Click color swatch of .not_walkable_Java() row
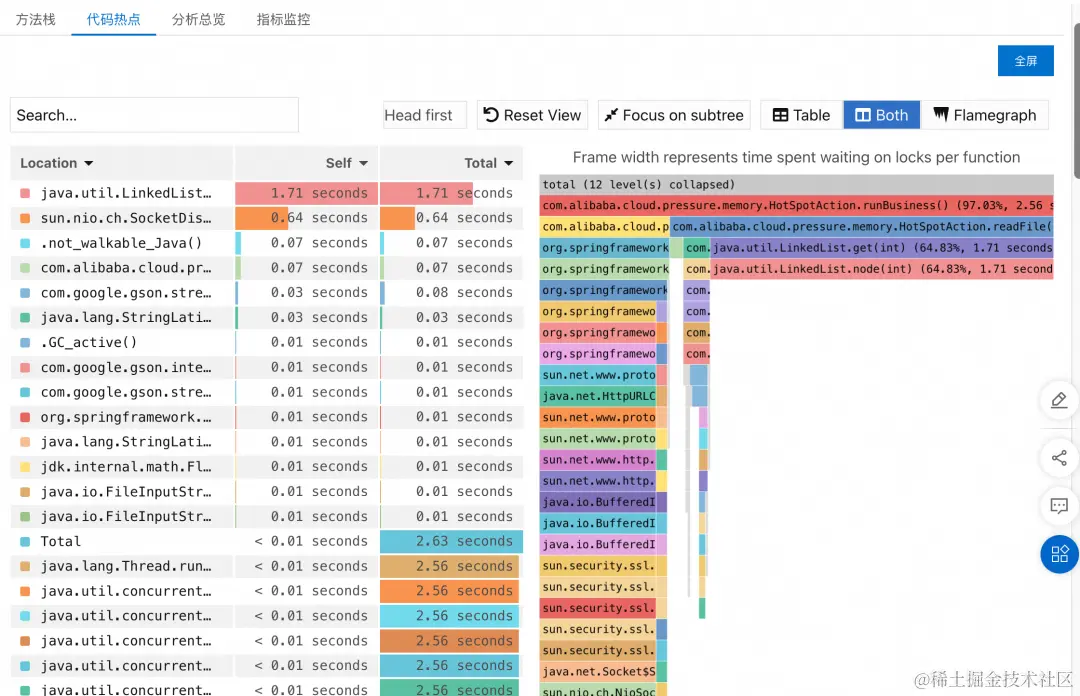 tap(25, 243)
